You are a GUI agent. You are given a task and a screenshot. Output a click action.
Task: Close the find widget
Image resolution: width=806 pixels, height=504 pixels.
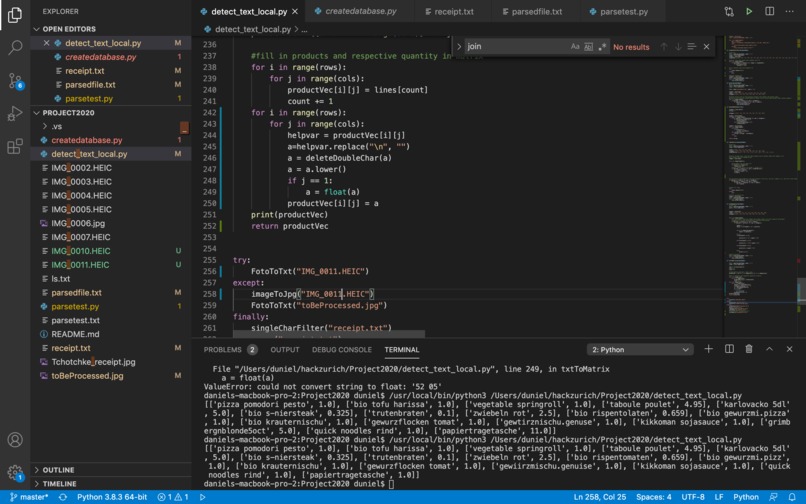[x=706, y=47]
